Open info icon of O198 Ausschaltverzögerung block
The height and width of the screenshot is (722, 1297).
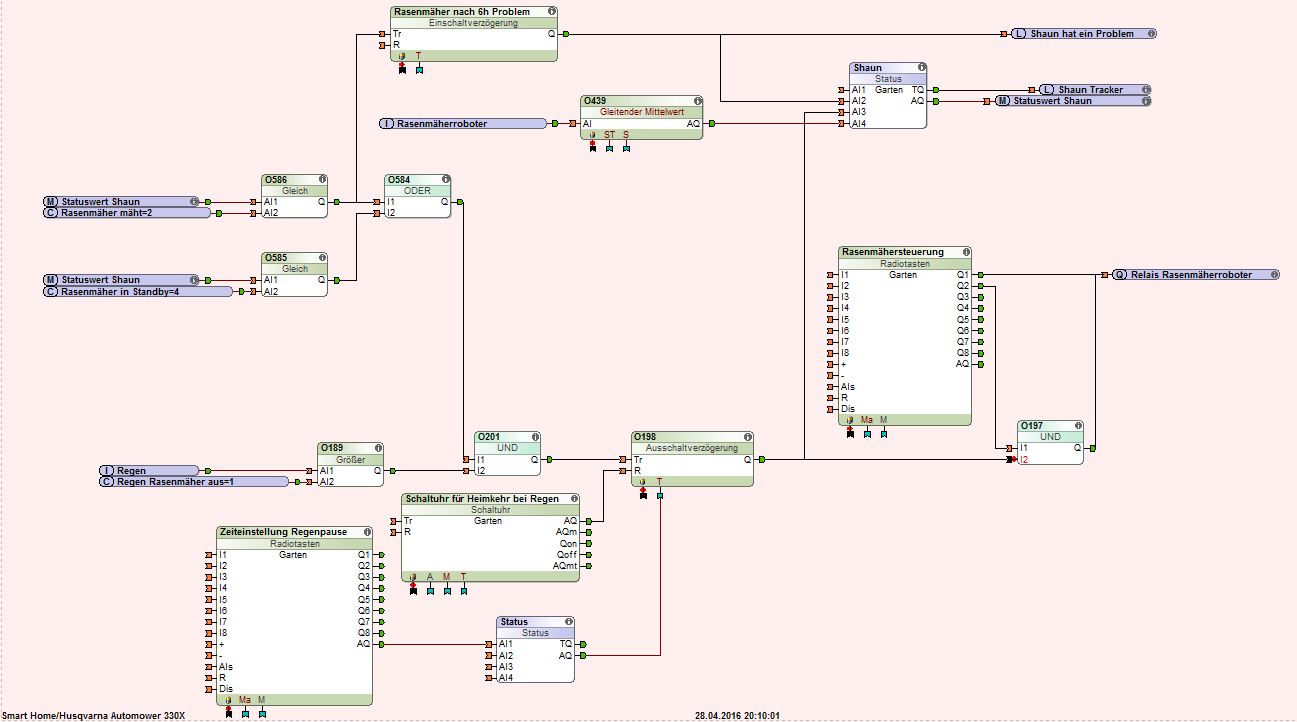click(747, 437)
